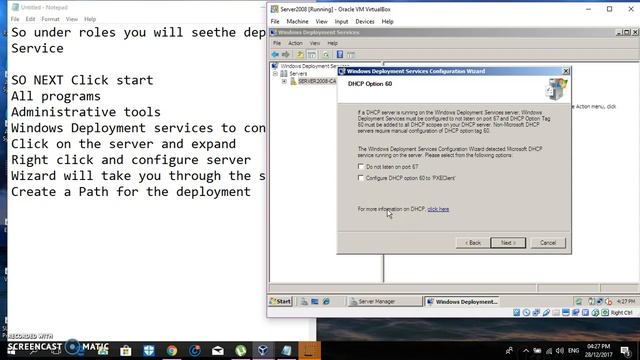Click the Back button in wizard

tap(473, 243)
